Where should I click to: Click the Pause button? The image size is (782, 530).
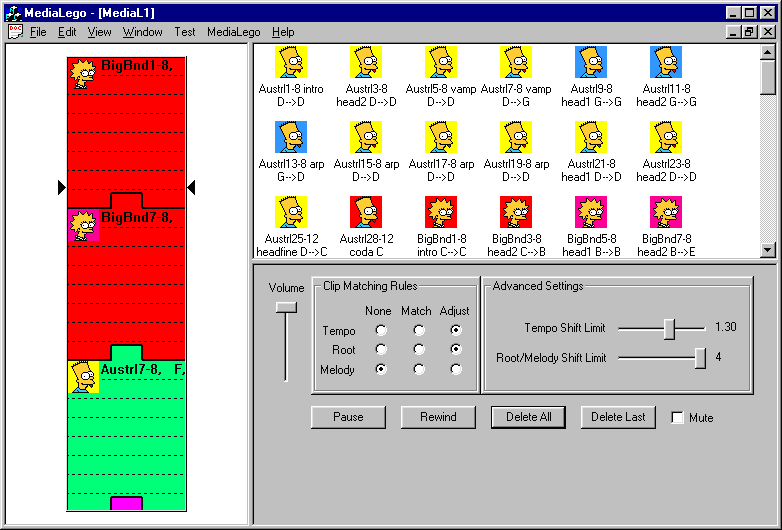coord(348,417)
